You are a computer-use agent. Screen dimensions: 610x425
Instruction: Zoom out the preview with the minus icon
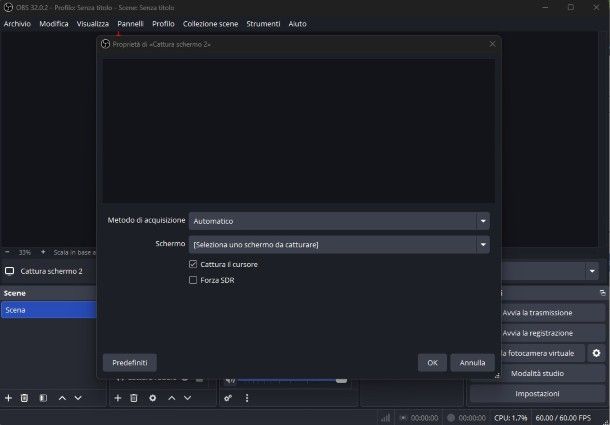pos(7,252)
